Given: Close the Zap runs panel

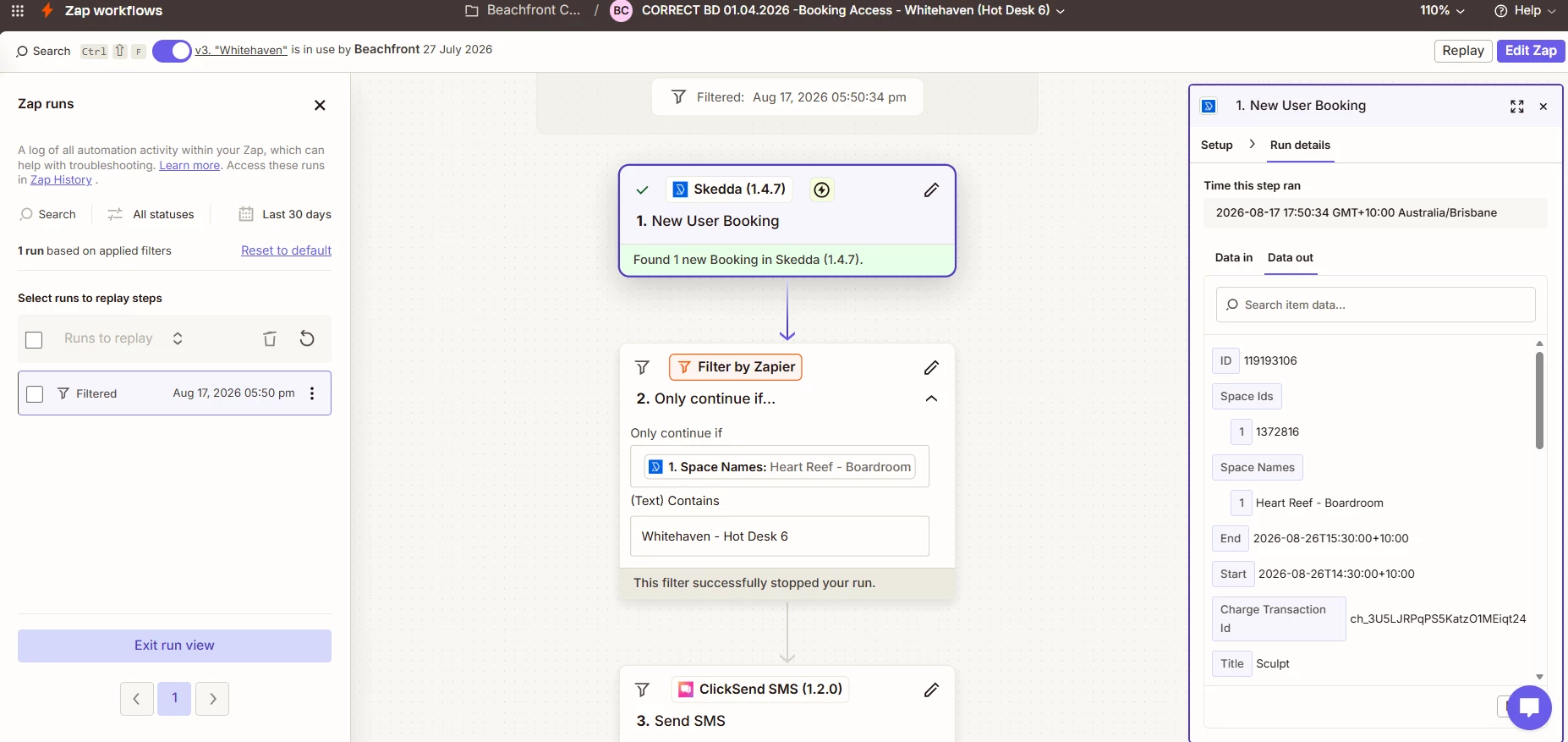Looking at the screenshot, I should pos(320,105).
